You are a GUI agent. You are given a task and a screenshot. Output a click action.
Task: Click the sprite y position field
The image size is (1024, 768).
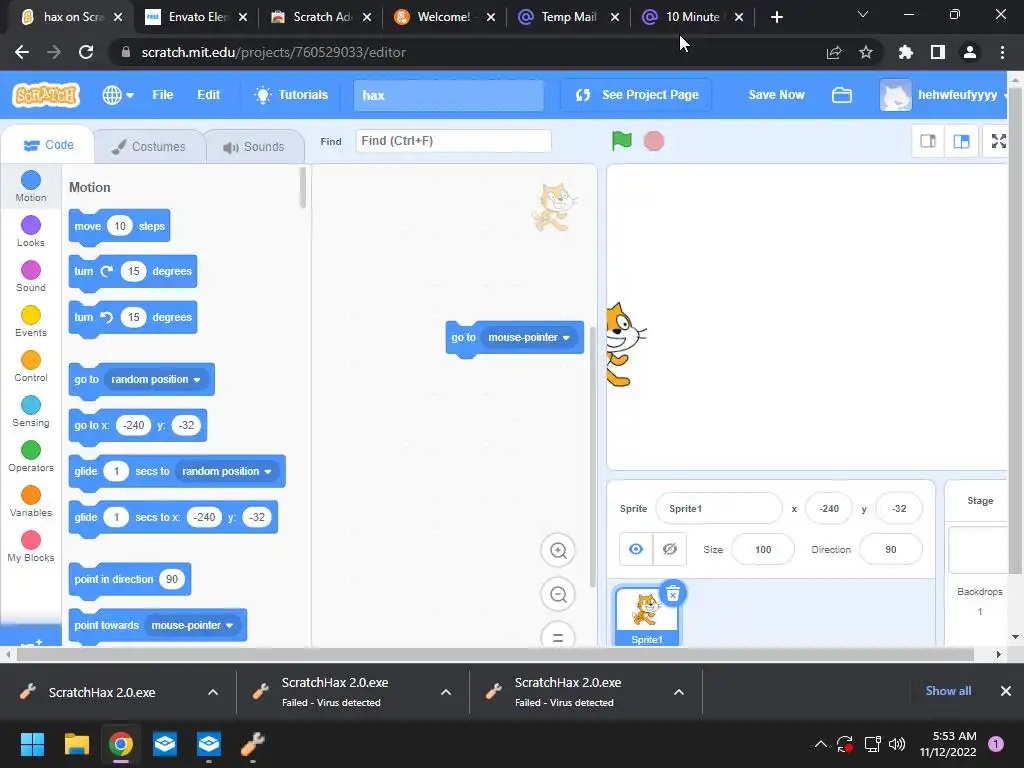899,508
